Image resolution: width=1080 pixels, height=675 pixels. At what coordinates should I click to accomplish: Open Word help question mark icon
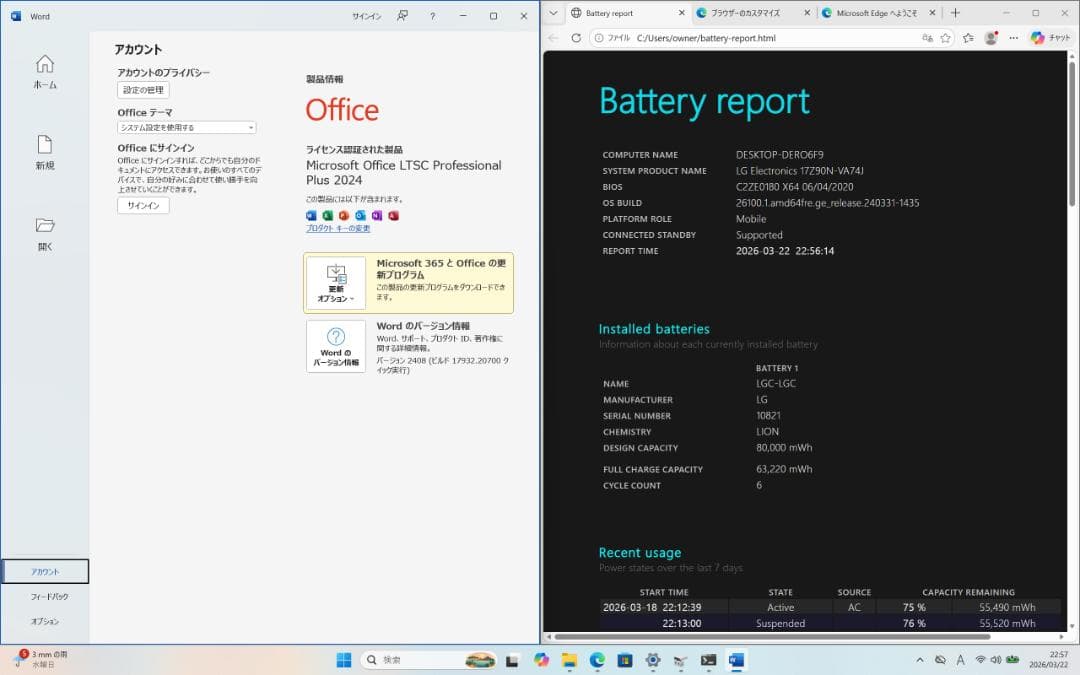(433, 16)
